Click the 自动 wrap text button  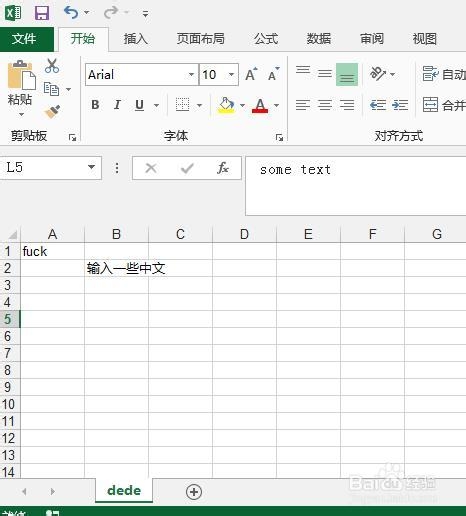(444, 74)
